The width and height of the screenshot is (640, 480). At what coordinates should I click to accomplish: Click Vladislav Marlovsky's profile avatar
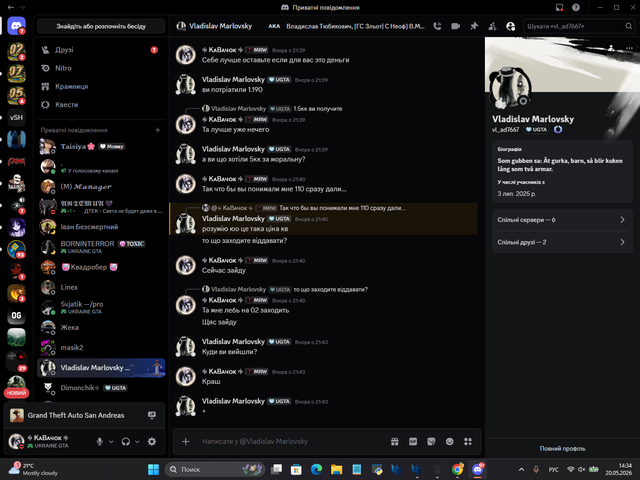click(510, 87)
